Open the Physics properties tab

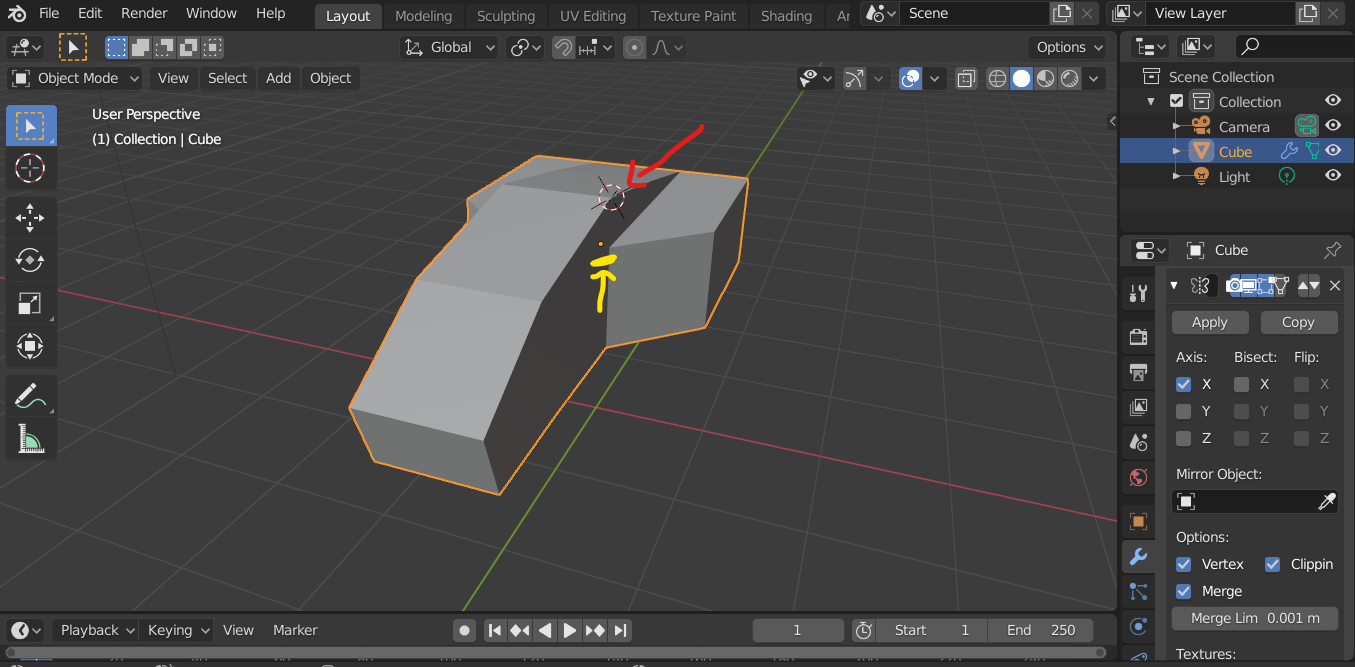pos(1138,627)
